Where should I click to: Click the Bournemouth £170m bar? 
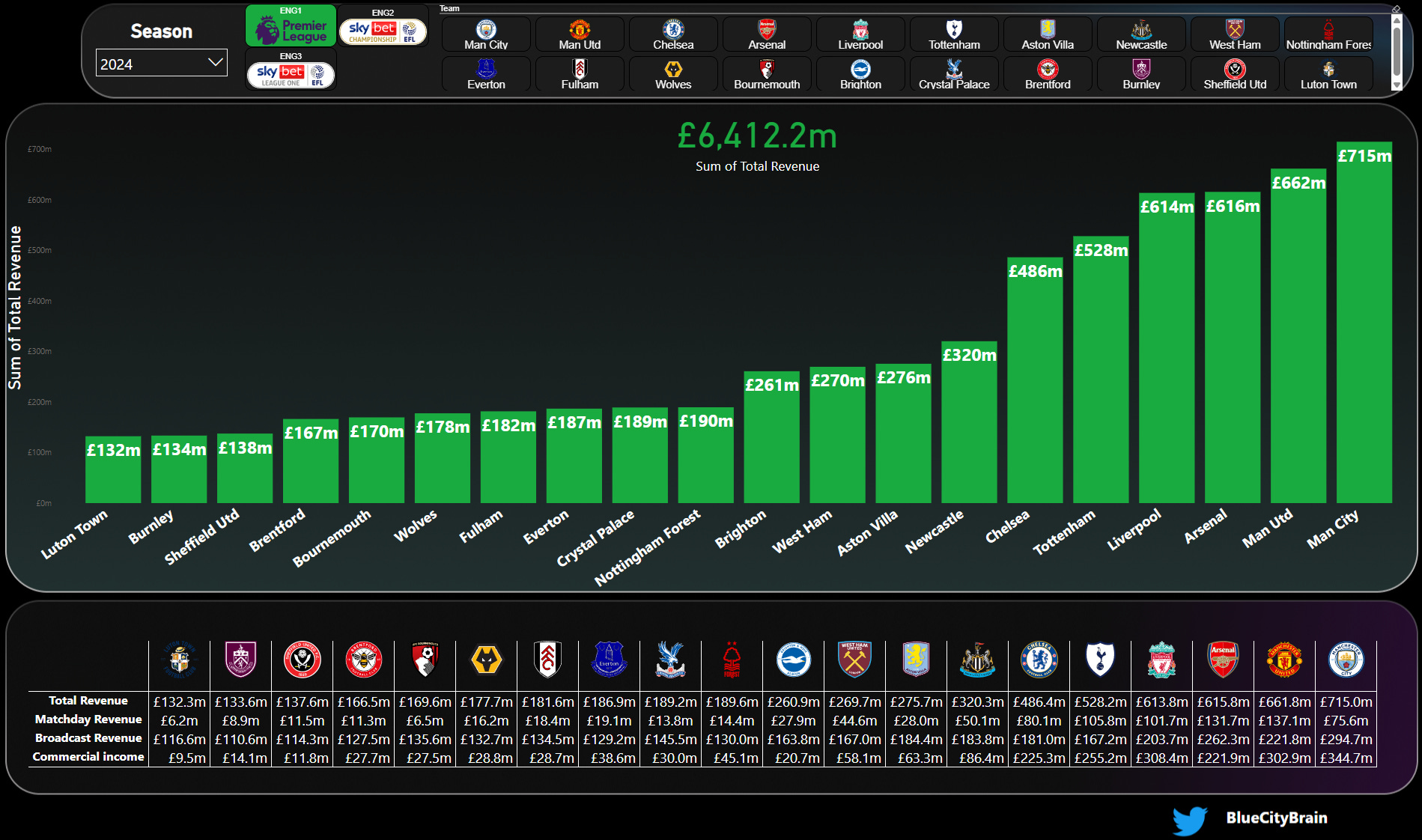click(377, 460)
